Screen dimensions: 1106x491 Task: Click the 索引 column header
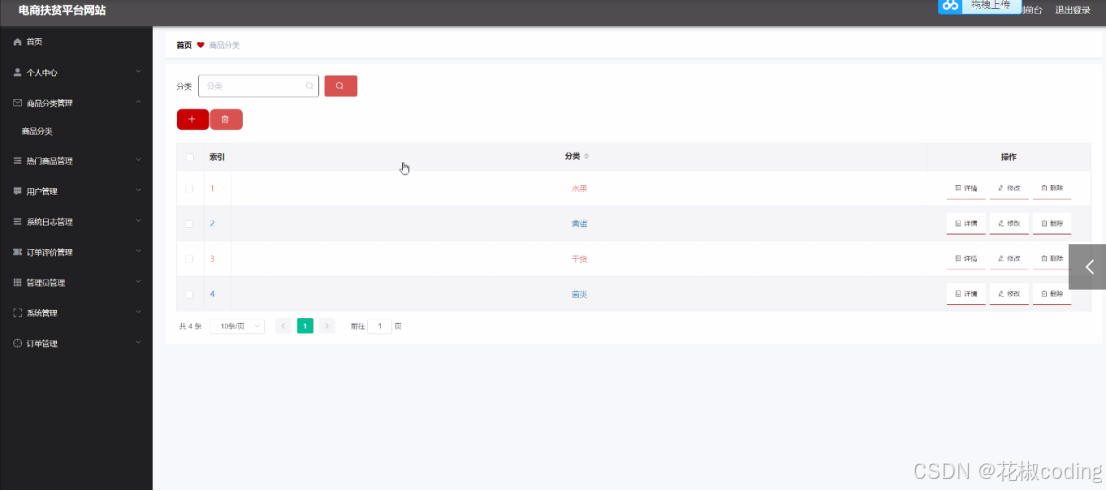(x=217, y=157)
